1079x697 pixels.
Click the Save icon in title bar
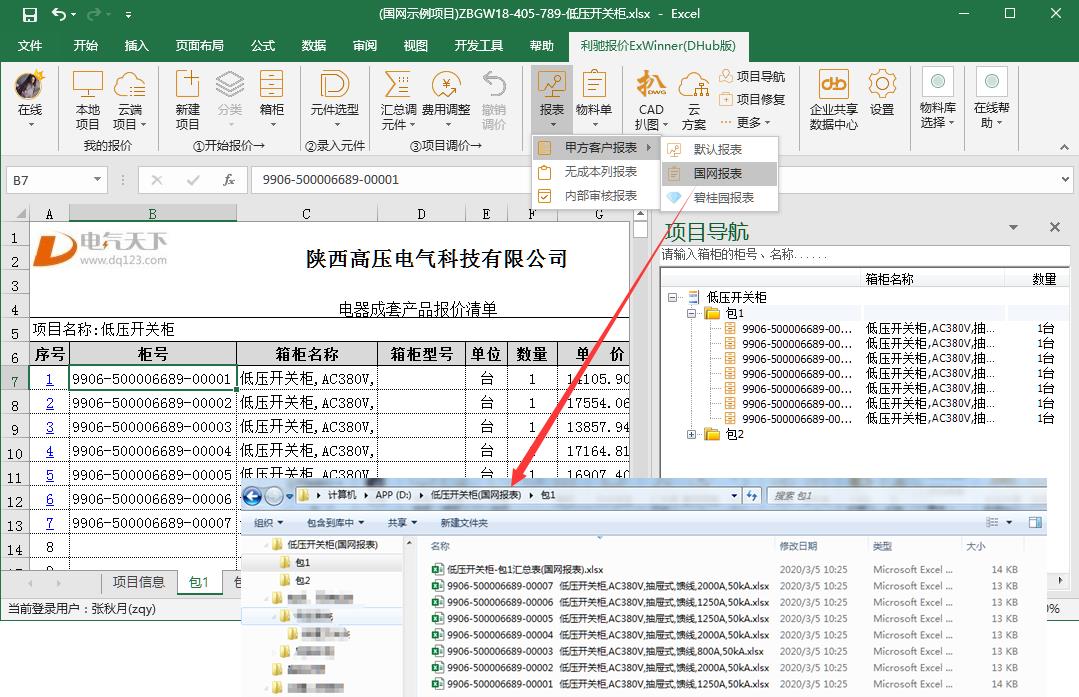coord(30,14)
